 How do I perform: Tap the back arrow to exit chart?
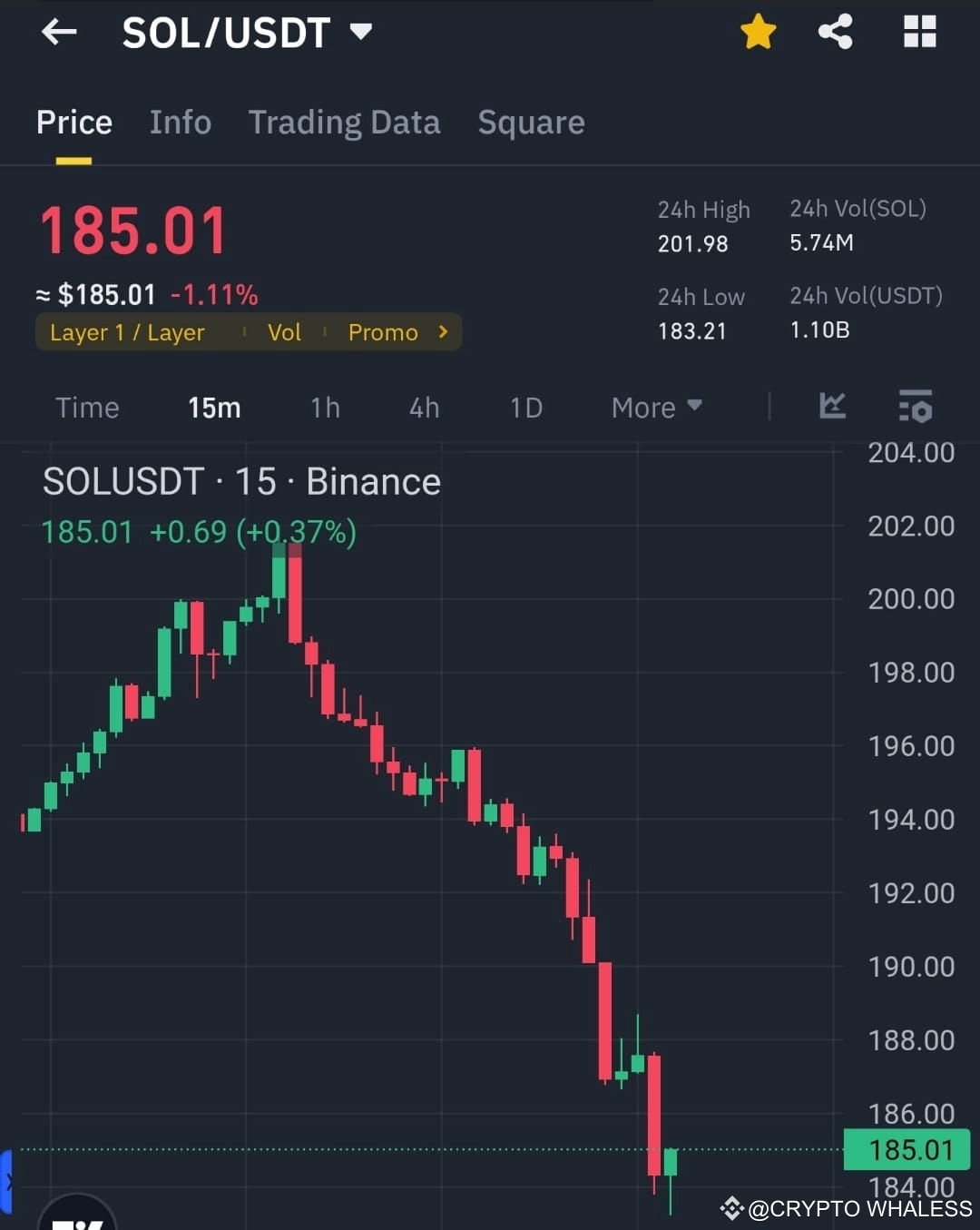[58, 32]
